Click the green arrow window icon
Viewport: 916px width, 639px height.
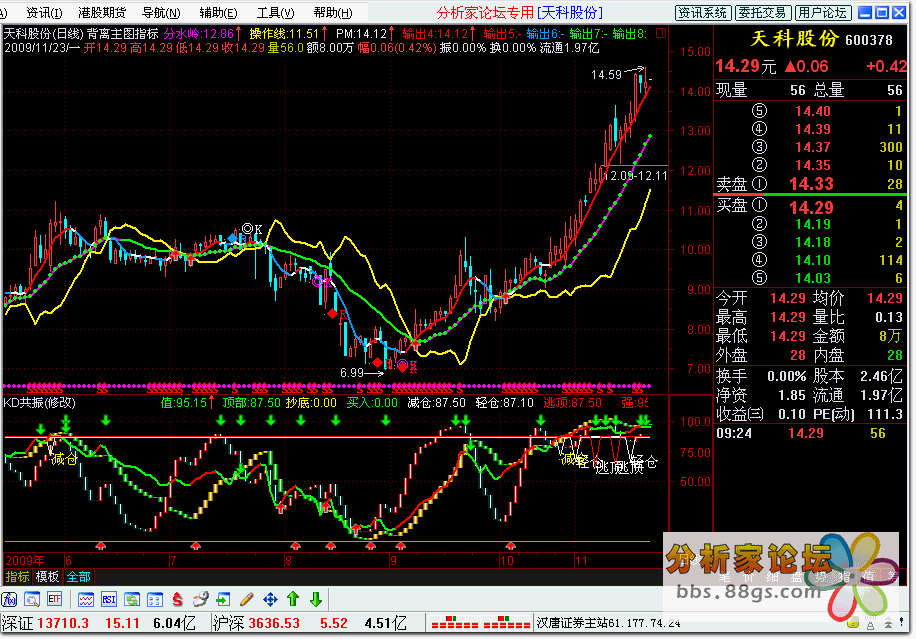(x=223, y=599)
